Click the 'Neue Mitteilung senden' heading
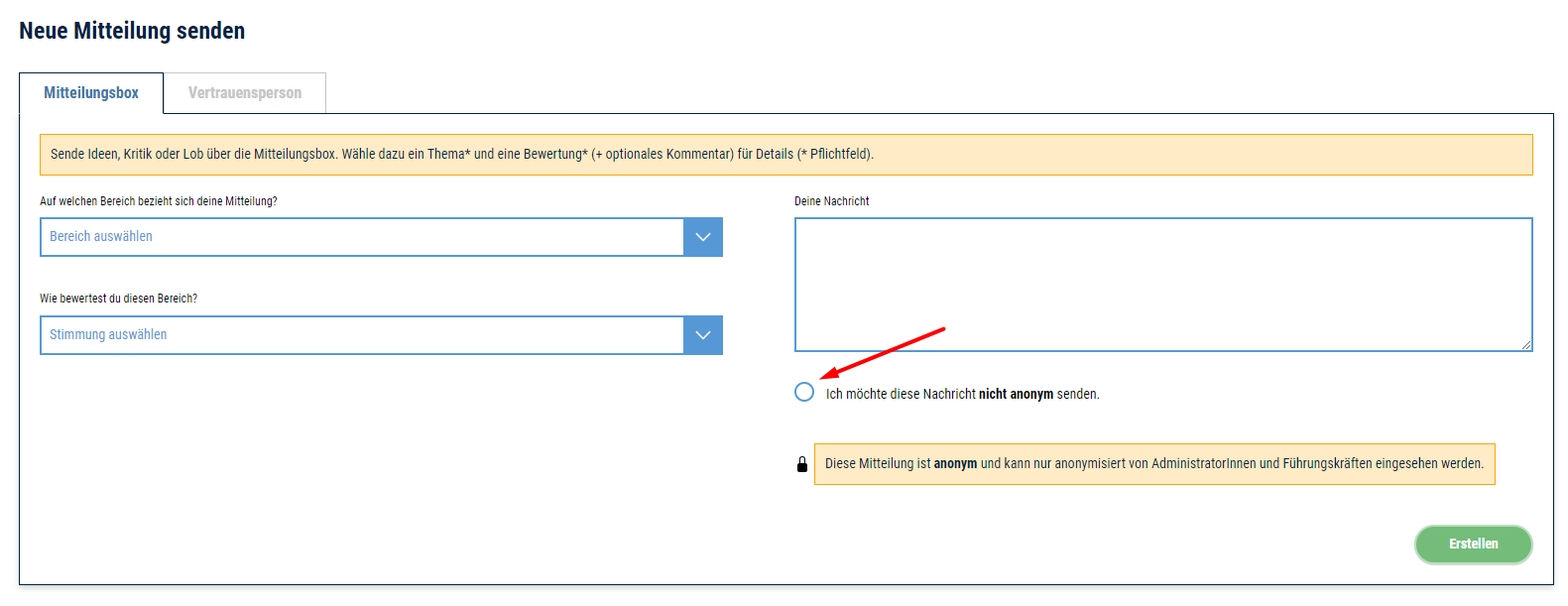Image resolution: width=1568 pixels, height=606 pixels. click(132, 31)
